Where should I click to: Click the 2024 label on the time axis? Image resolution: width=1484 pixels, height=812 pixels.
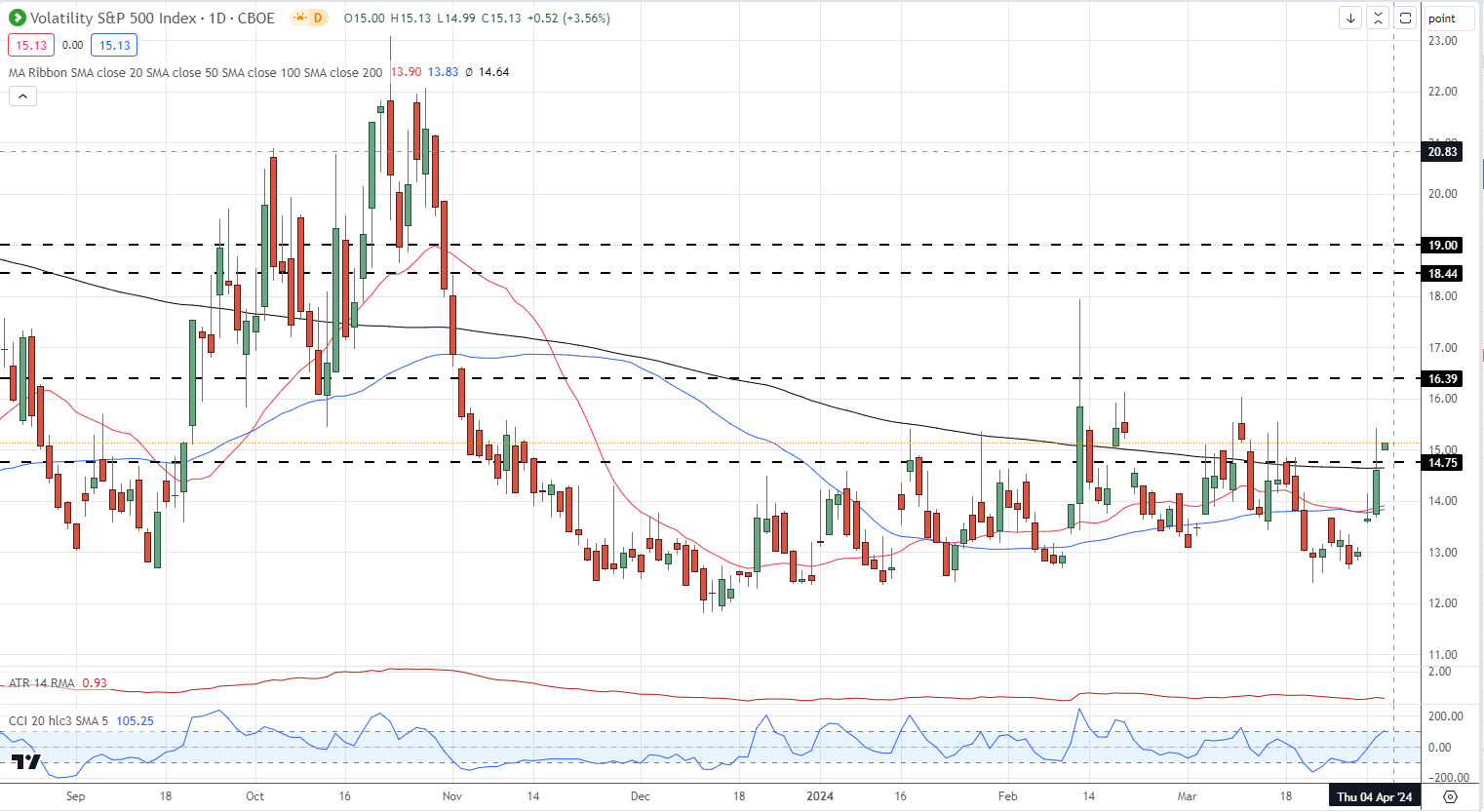[820, 796]
